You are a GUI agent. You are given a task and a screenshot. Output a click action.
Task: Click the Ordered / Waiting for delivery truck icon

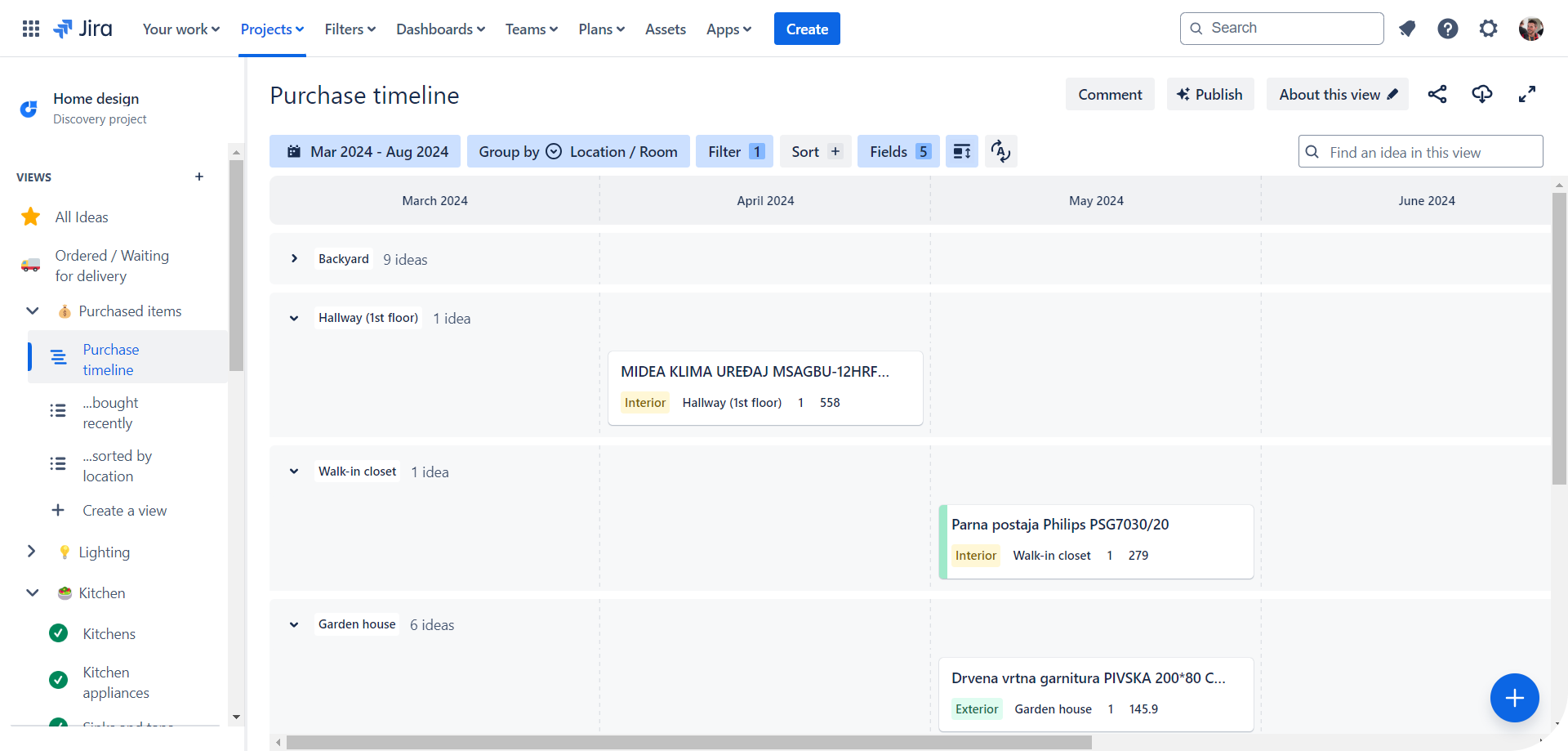31,266
